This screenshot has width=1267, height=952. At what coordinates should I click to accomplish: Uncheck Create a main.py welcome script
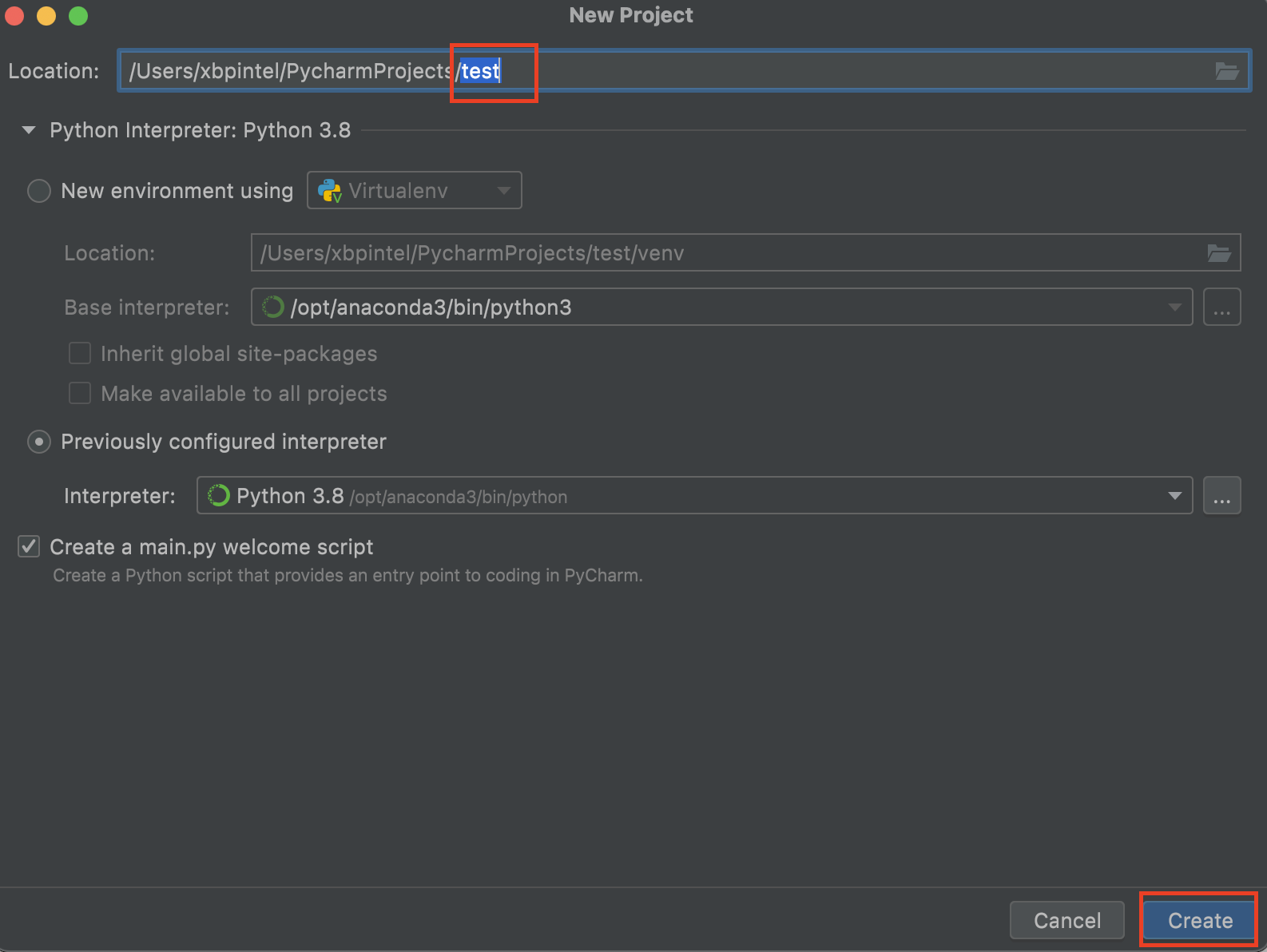point(29,546)
